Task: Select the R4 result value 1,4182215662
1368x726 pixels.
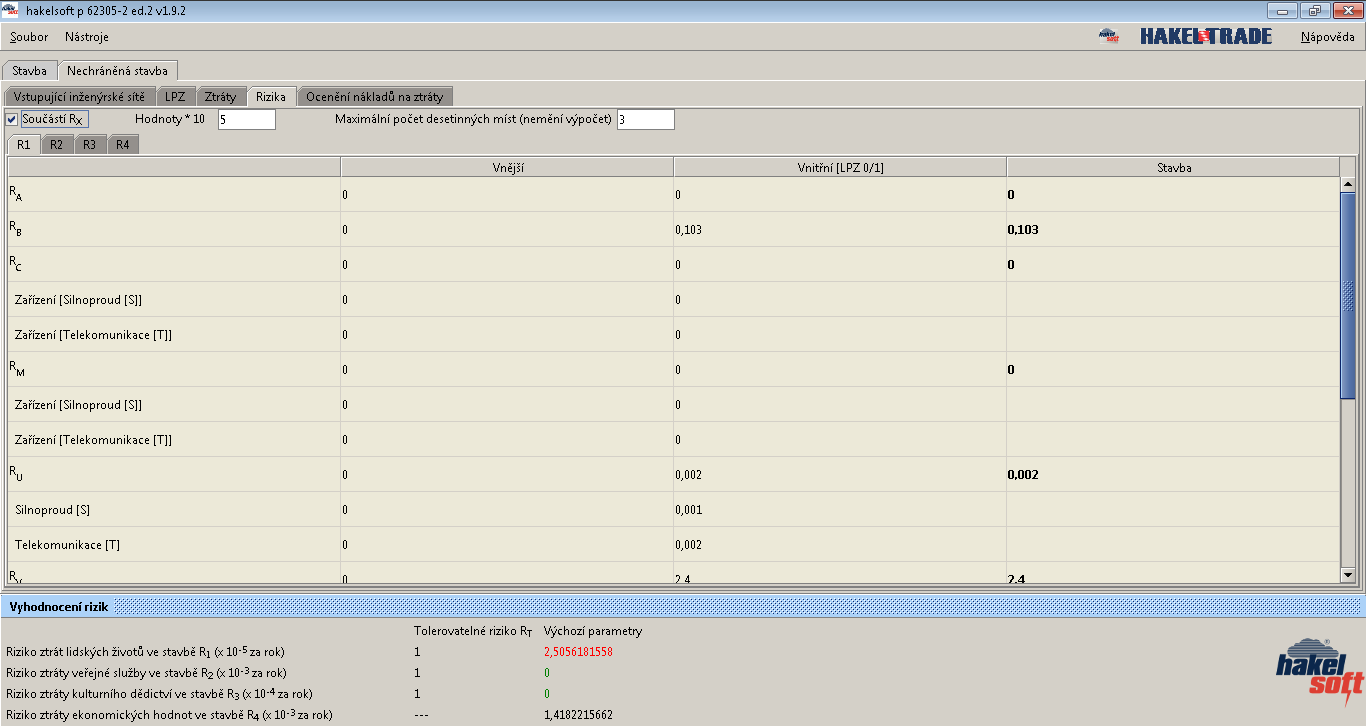Action: tap(578, 715)
